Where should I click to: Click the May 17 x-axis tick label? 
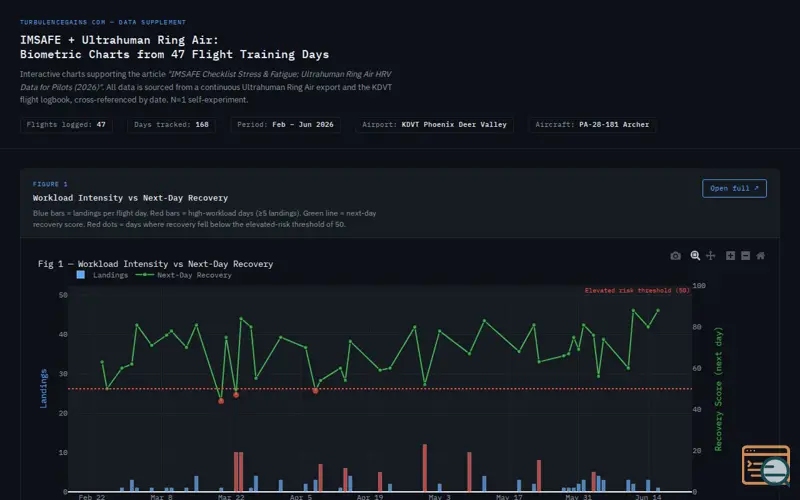(509, 496)
